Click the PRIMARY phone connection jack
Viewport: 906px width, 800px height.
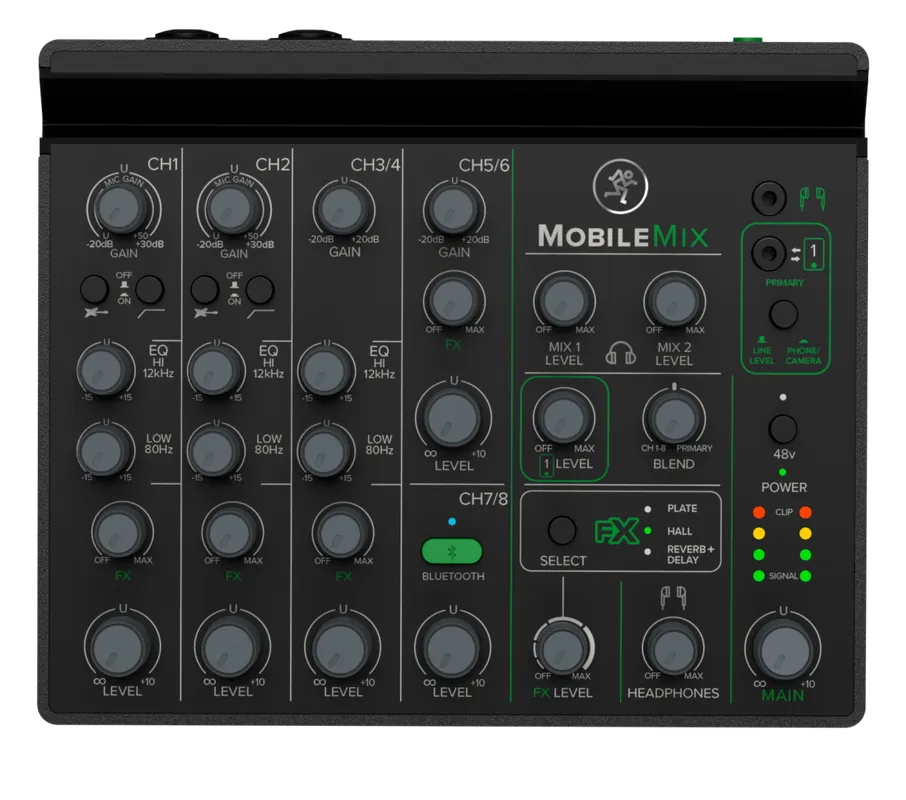coord(768,253)
